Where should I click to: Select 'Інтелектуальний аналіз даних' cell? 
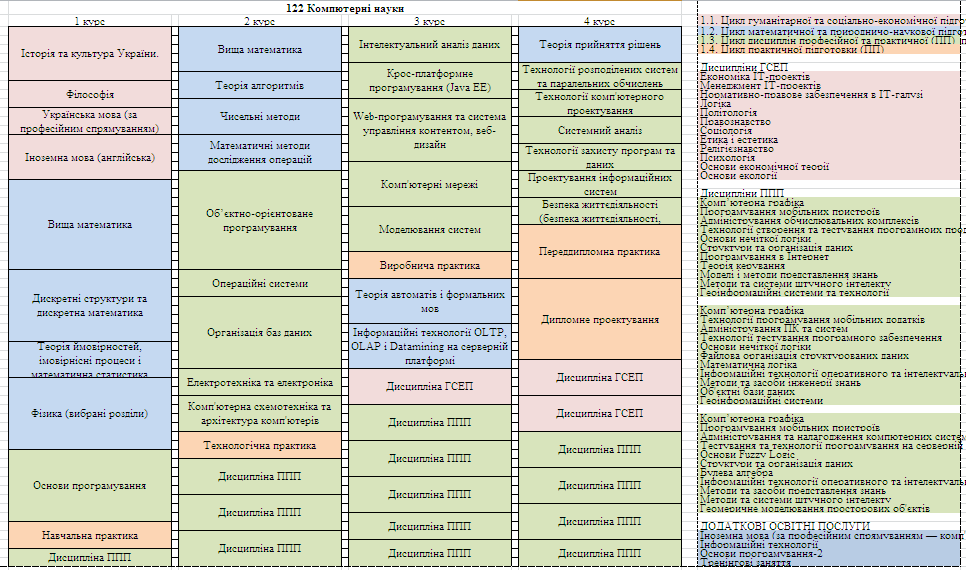pos(429,44)
